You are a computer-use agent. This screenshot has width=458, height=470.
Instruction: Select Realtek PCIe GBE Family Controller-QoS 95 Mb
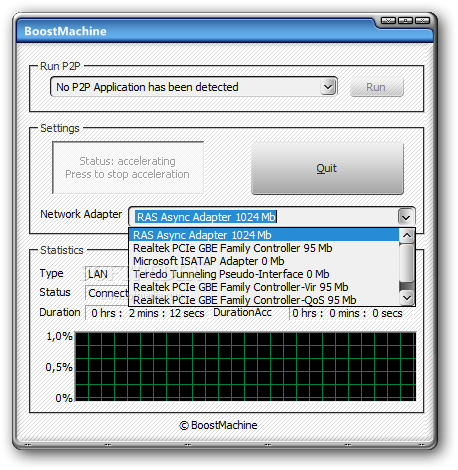tap(264, 300)
